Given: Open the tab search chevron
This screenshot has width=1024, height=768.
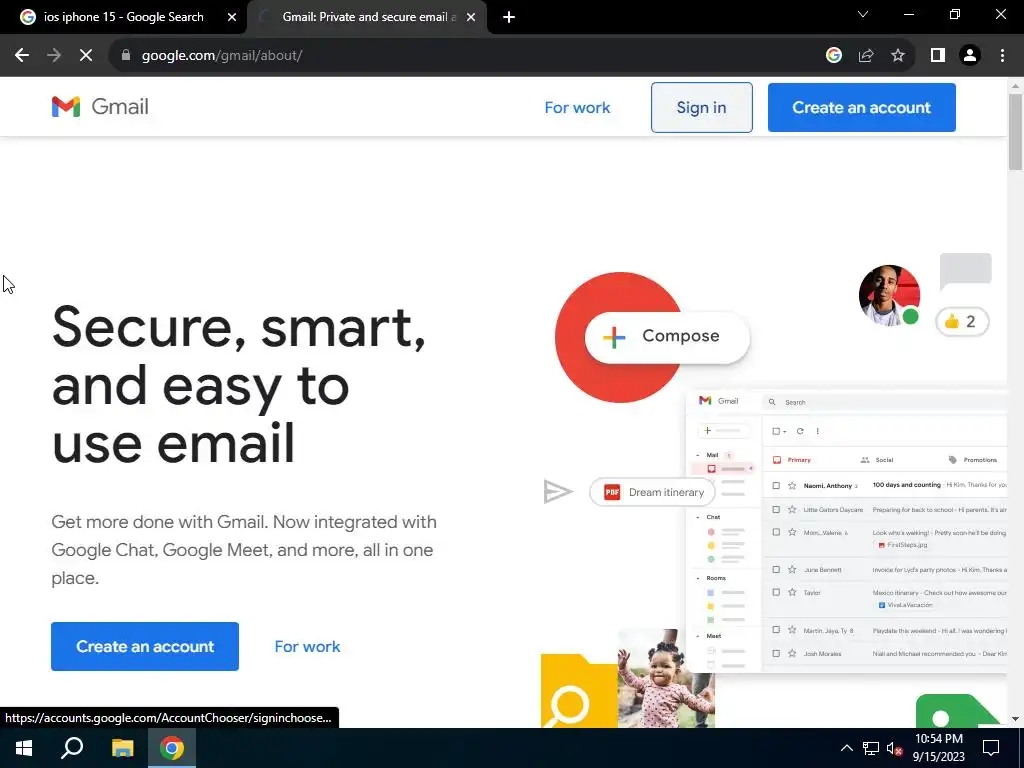Looking at the screenshot, I should (x=863, y=14).
